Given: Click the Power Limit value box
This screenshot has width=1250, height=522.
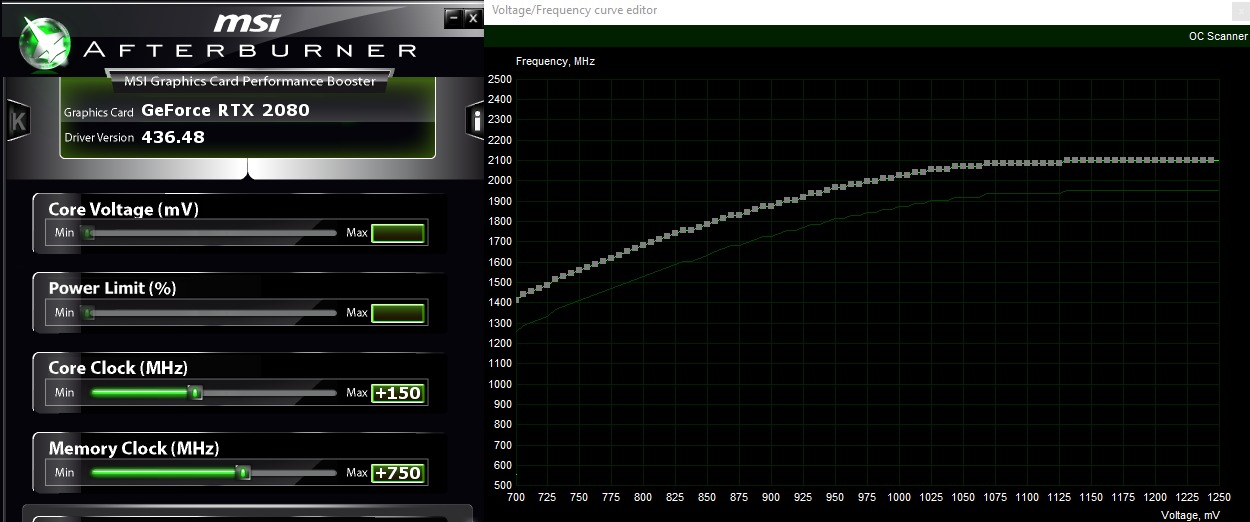Looking at the screenshot, I should point(398,313).
